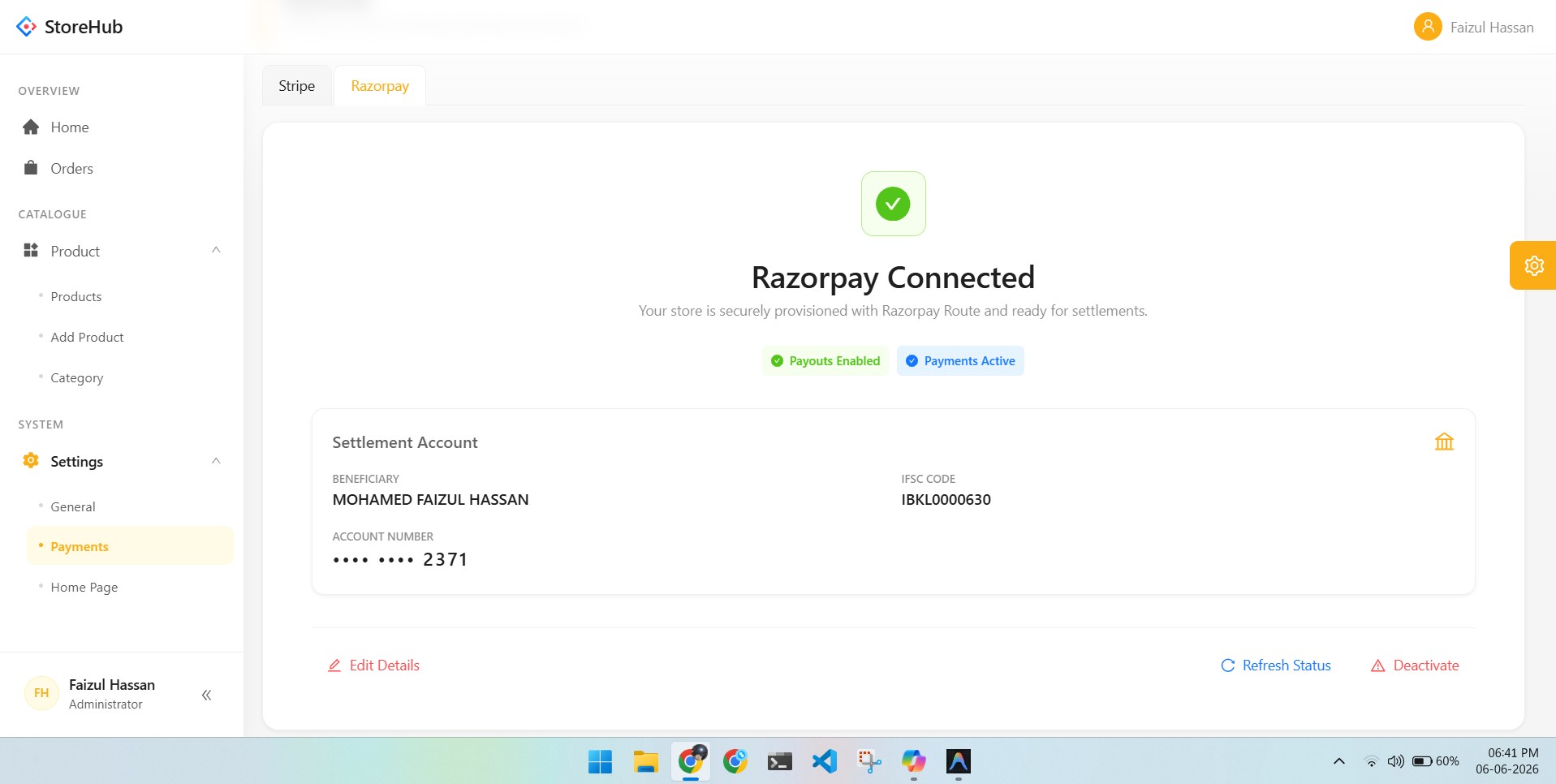This screenshot has height=784, width=1556.
Task: Collapse the sidebar with double chevron
Action: (x=206, y=695)
